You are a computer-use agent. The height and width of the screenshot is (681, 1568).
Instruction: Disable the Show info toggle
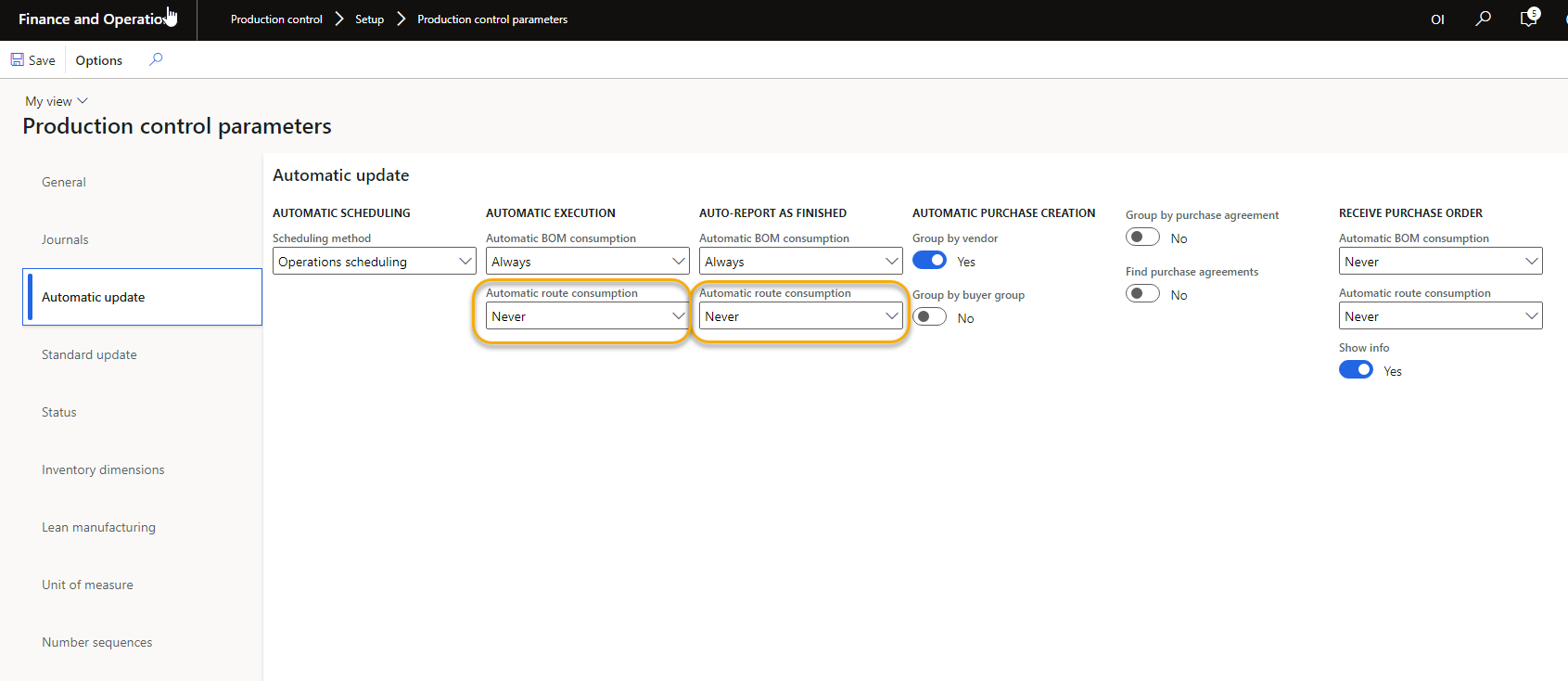[1356, 370]
